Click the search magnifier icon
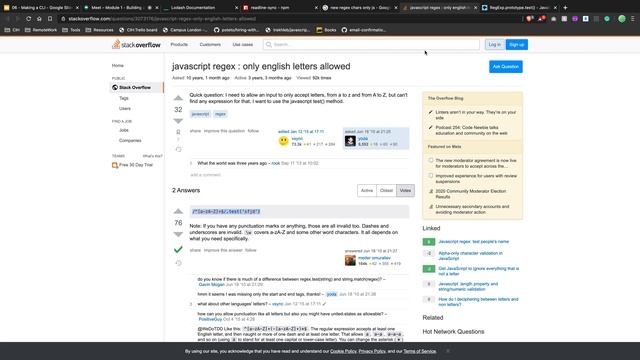 click(x=269, y=44)
